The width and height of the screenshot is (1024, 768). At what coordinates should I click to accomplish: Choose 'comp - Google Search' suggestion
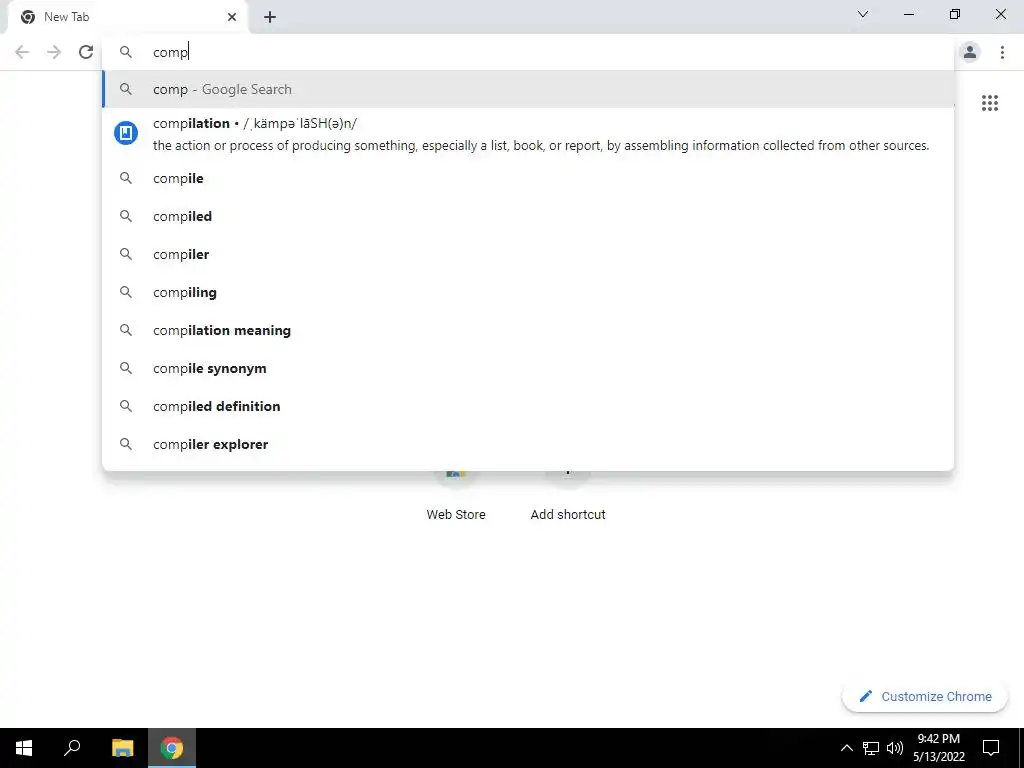pyautogui.click(x=528, y=89)
